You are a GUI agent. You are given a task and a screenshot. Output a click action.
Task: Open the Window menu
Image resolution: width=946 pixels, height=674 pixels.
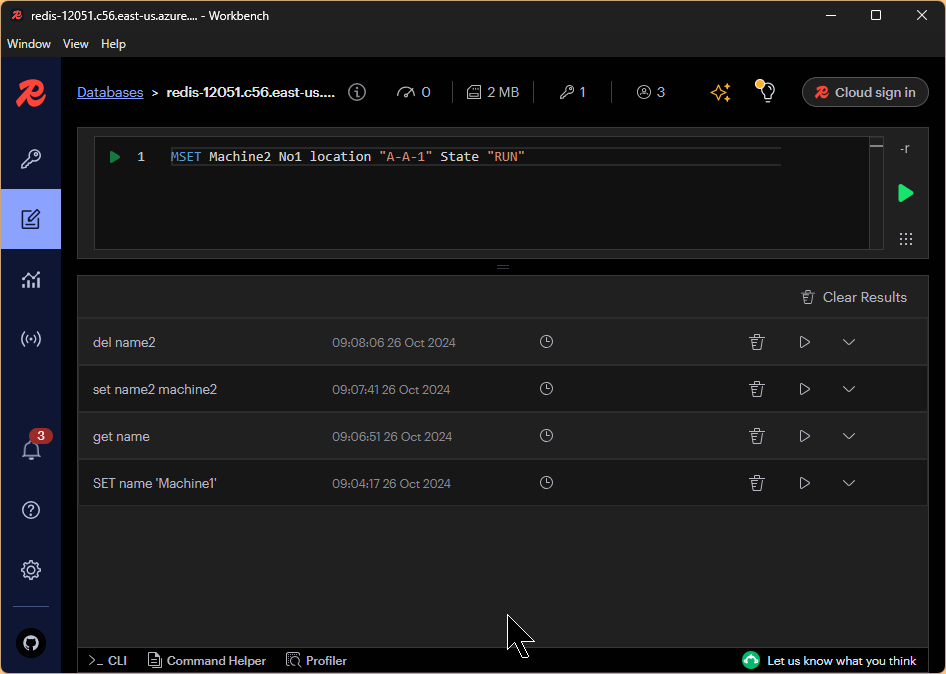(29, 44)
